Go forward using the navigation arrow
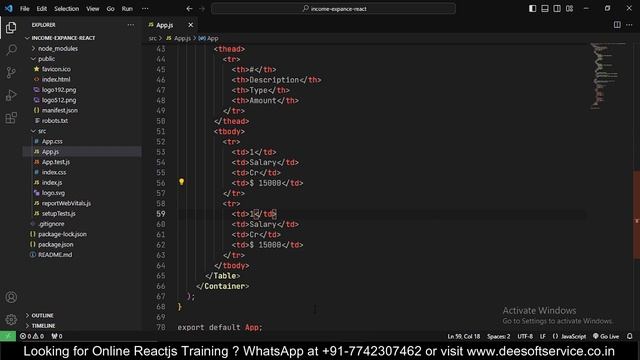The image size is (640, 360). point(202,9)
